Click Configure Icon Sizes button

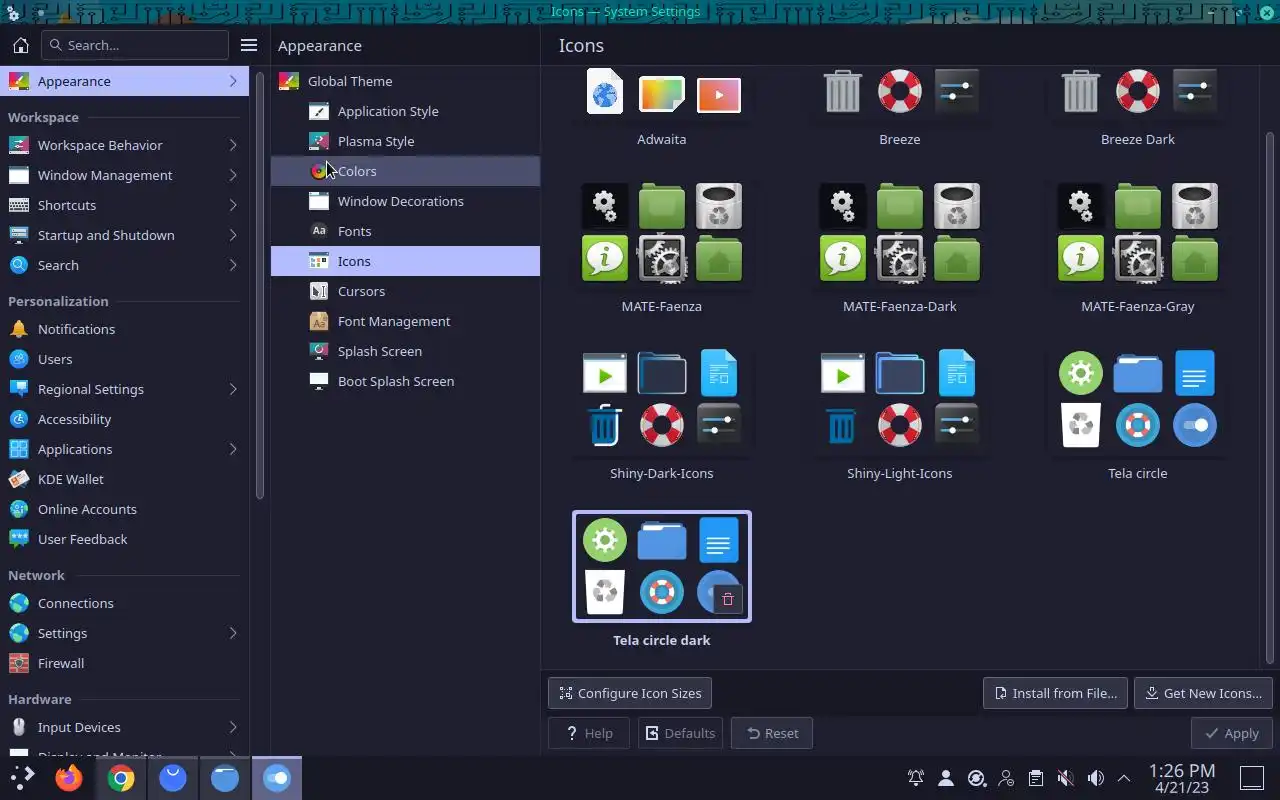click(x=630, y=693)
